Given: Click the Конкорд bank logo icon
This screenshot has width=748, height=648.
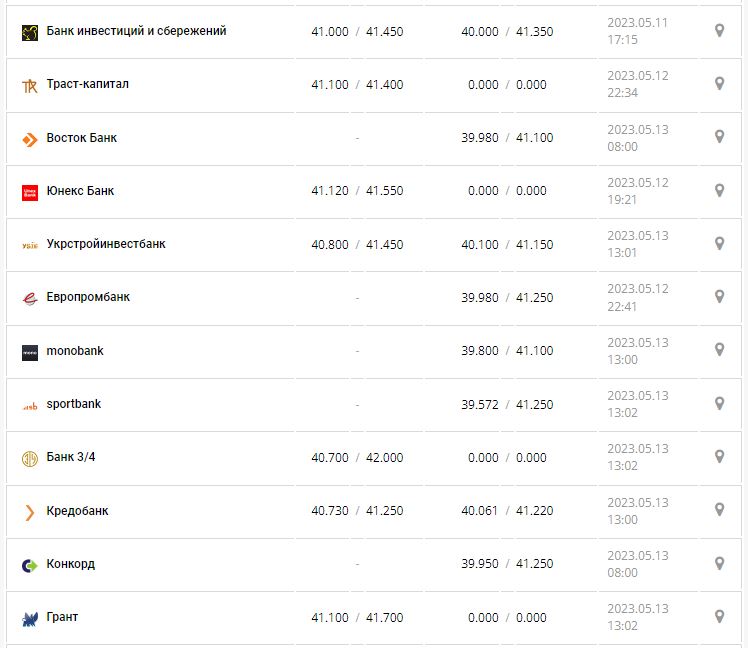Looking at the screenshot, I should click(x=29, y=565).
